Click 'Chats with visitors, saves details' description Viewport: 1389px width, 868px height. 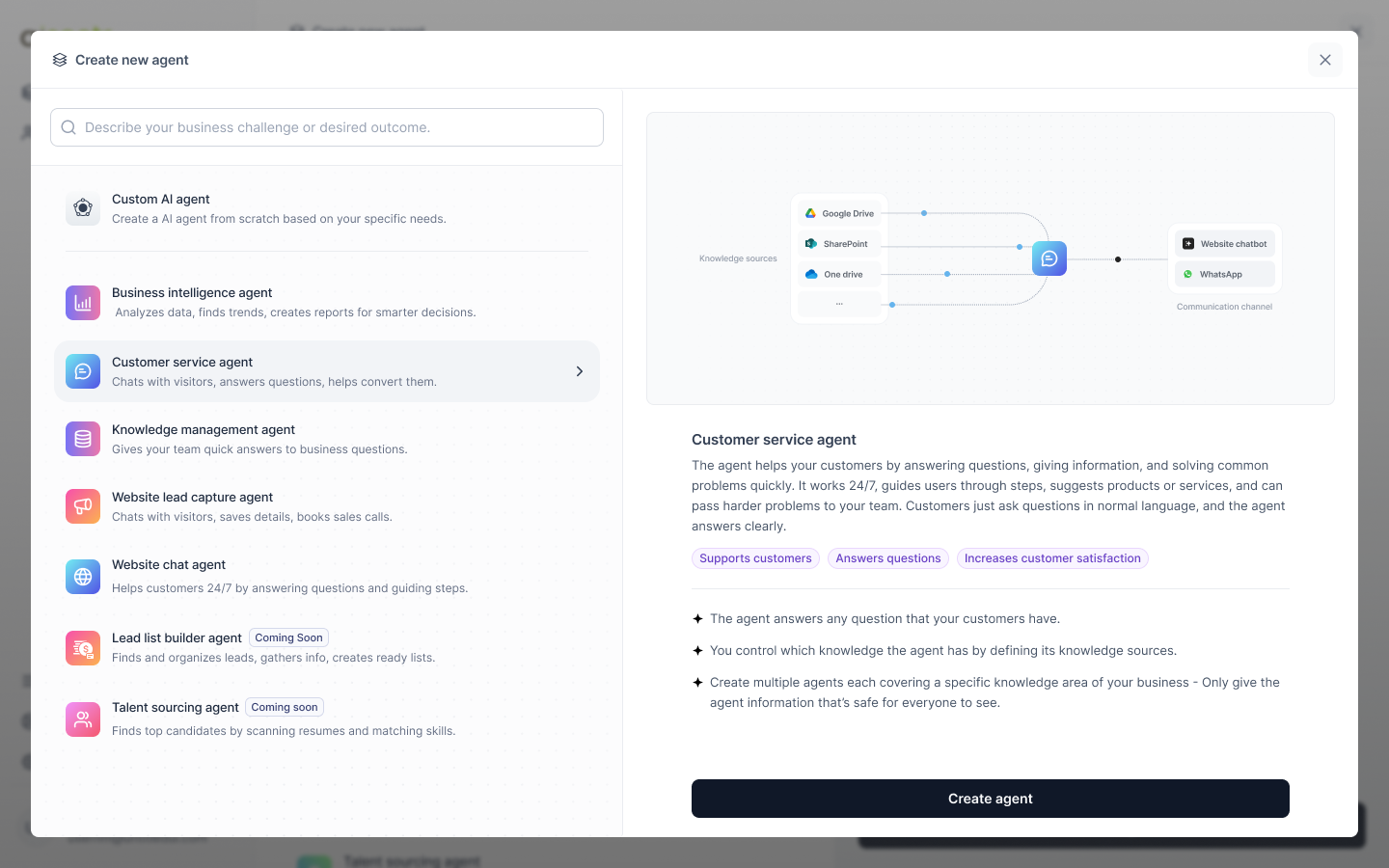(252, 517)
